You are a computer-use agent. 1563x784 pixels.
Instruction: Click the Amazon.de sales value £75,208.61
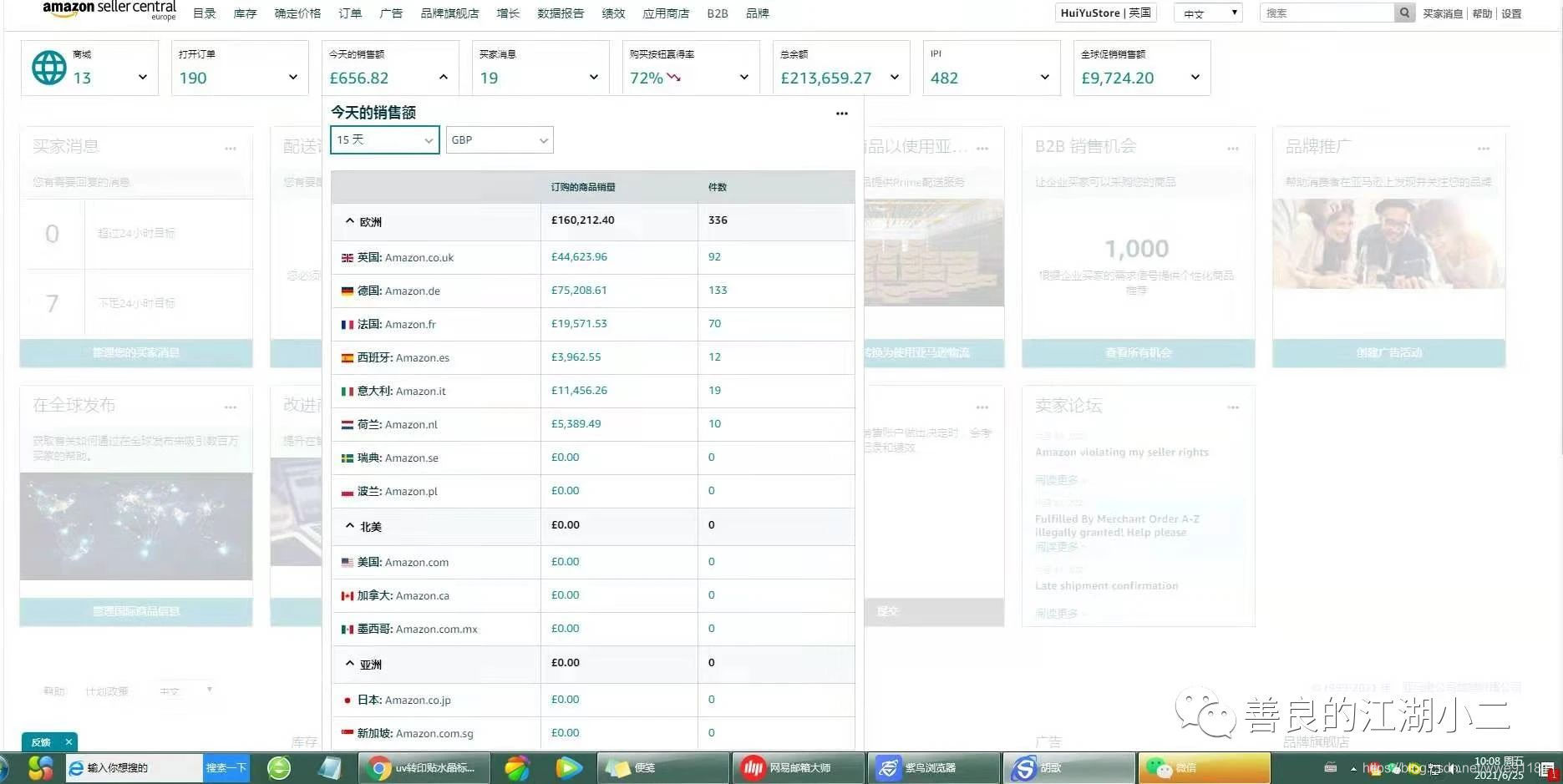click(x=579, y=291)
